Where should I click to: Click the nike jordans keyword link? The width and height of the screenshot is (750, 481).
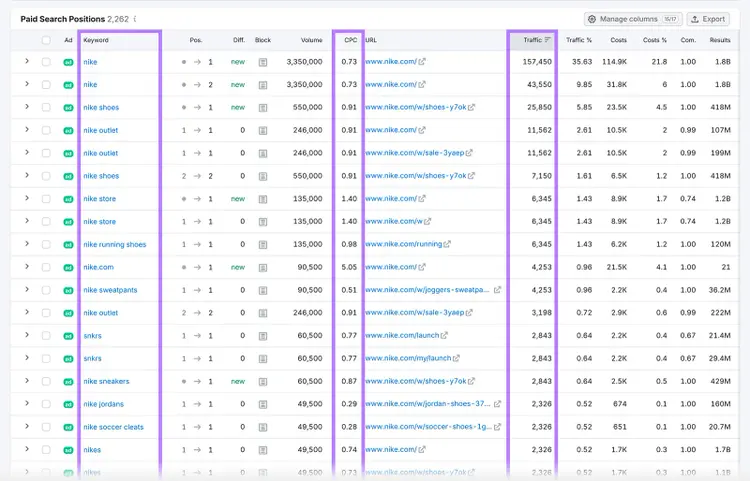click(103, 404)
